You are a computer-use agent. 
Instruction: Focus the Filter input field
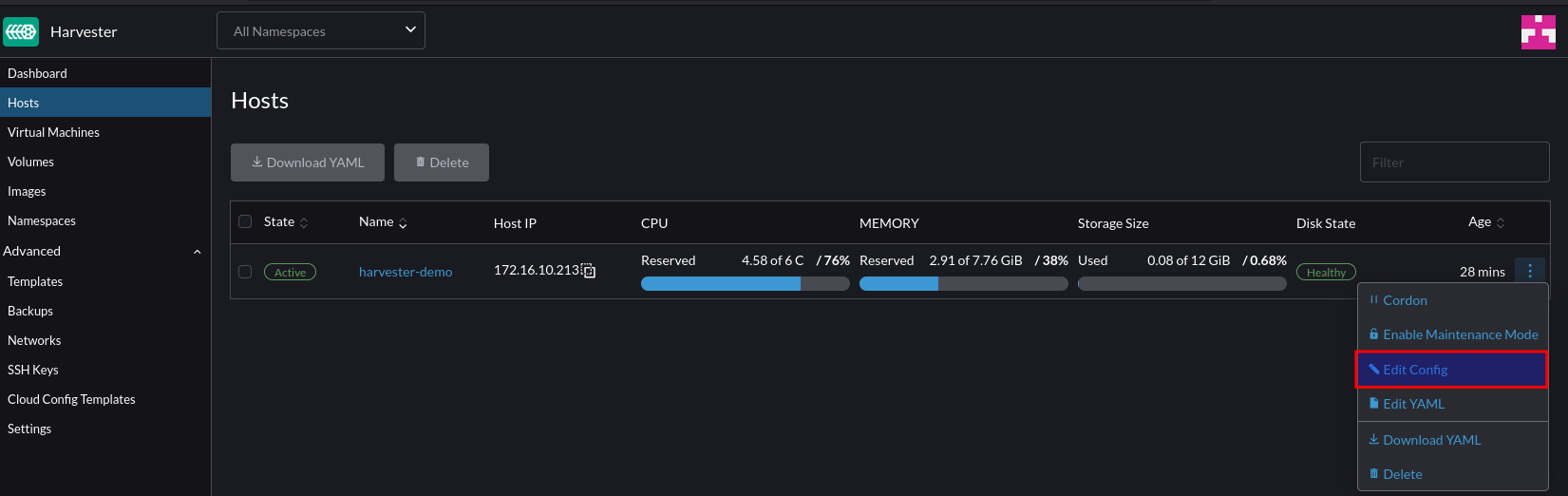(x=1455, y=162)
